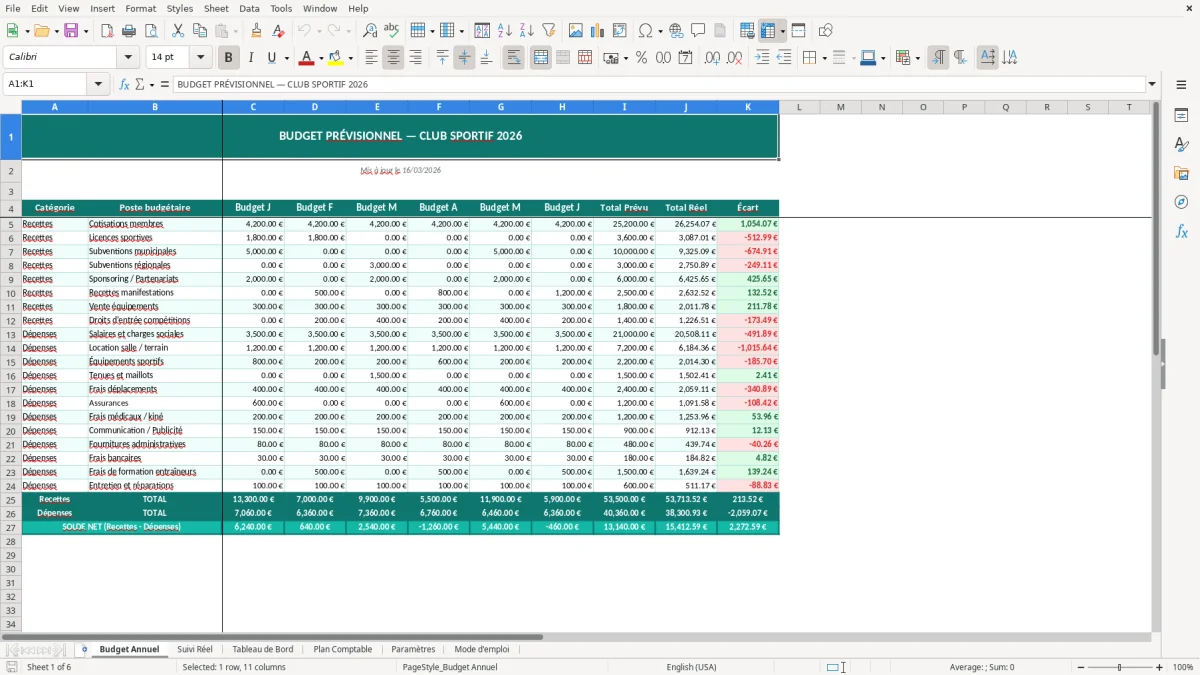Switch to the Tableau de Bord sheet tab
Screen dimensions: 1200x675
point(263,649)
